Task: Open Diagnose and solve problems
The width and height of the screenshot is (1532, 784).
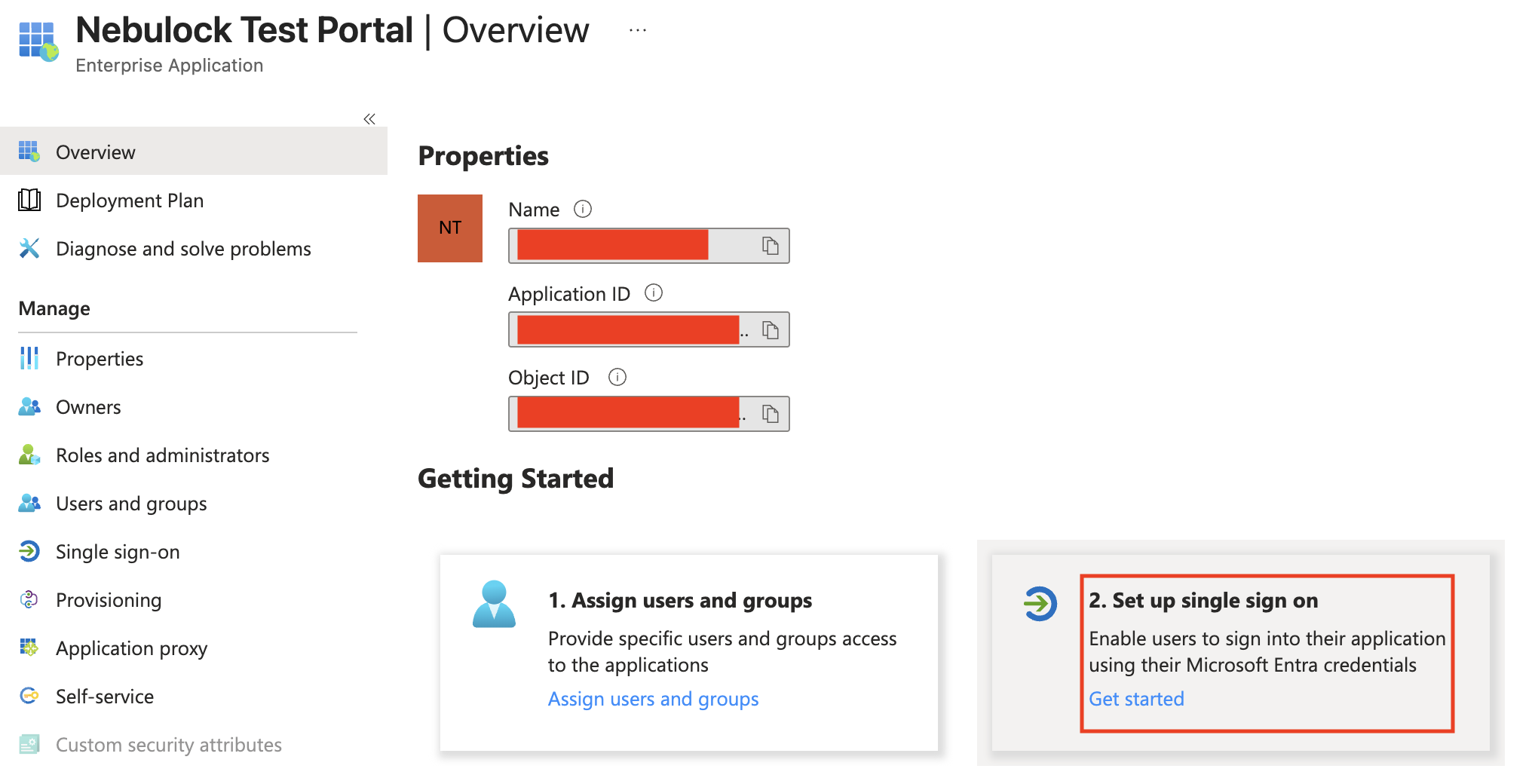Action: click(183, 249)
